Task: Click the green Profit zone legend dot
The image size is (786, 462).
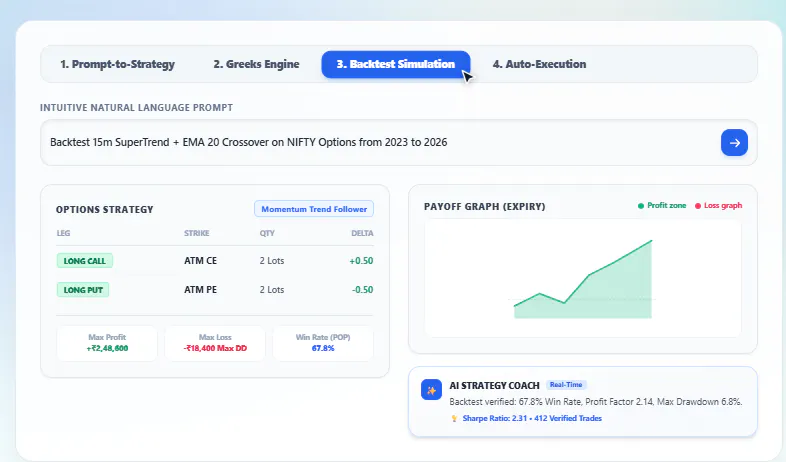Action: tap(641, 206)
